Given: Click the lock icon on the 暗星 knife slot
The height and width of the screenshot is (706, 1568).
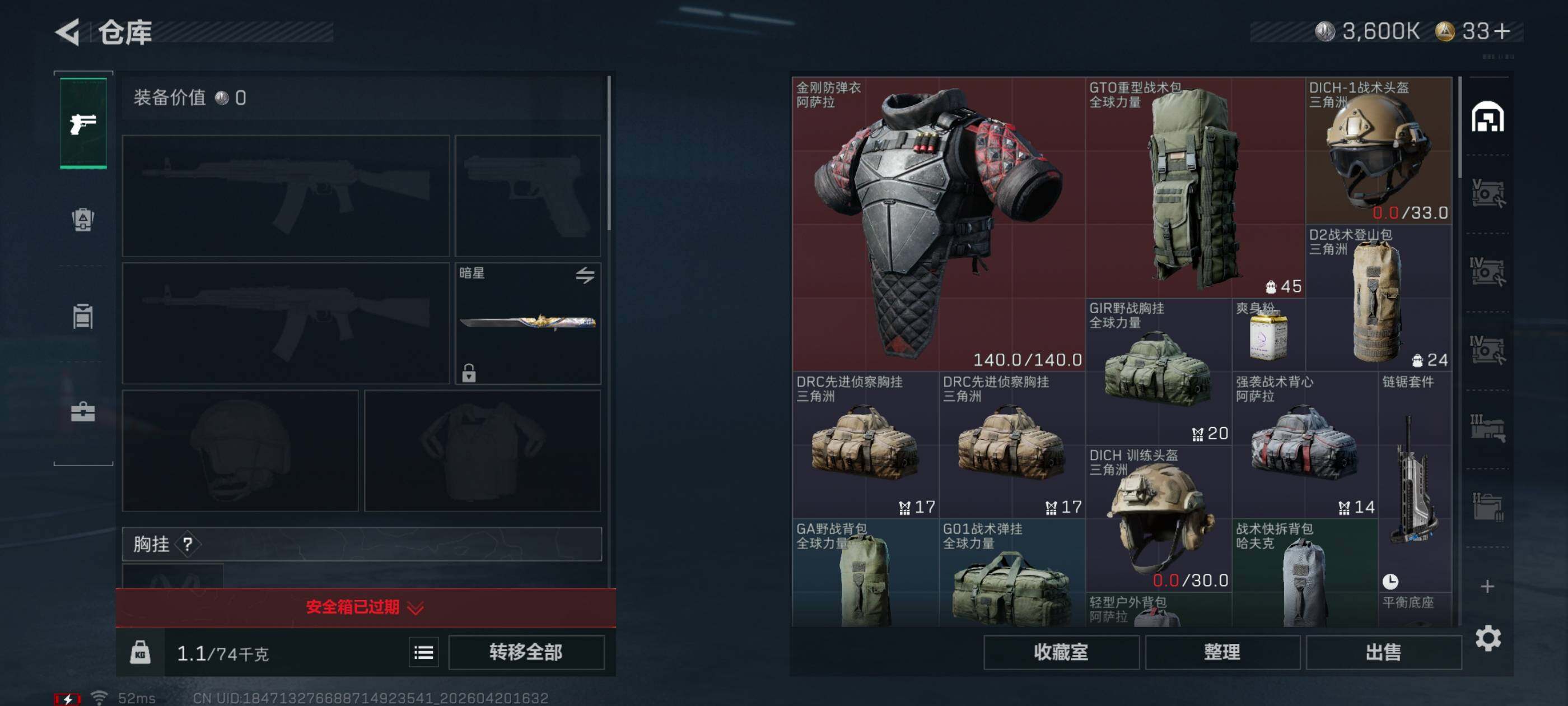Looking at the screenshot, I should 468,372.
